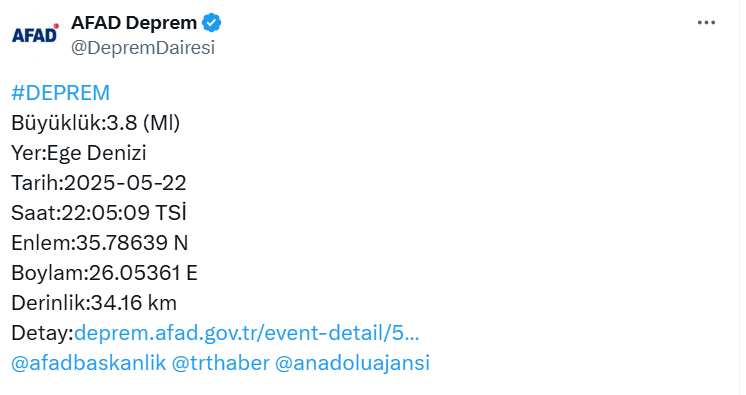Click the time 22:05:09 TSİ
Image resolution: width=746 pixels, height=395 pixels.
(124, 213)
